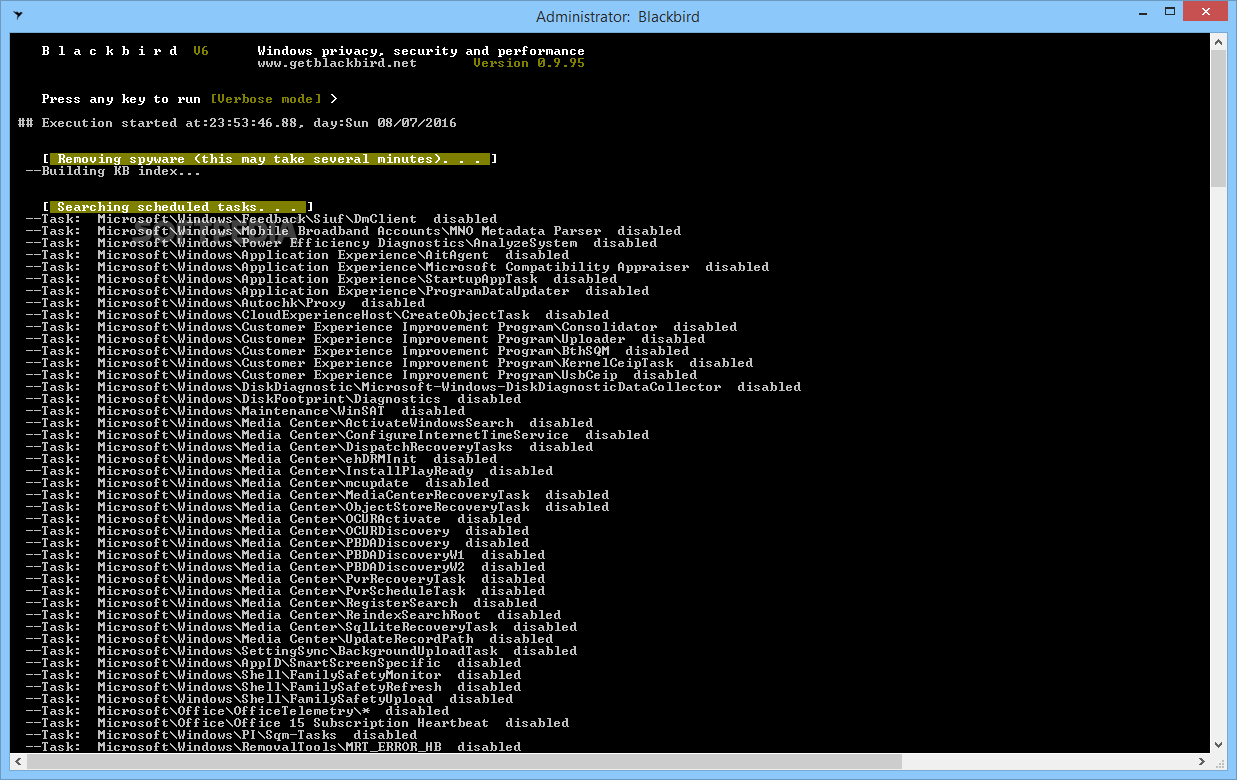
Task: Click the FamilySafetyMonitor task line
Action: [x=273, y=675]
